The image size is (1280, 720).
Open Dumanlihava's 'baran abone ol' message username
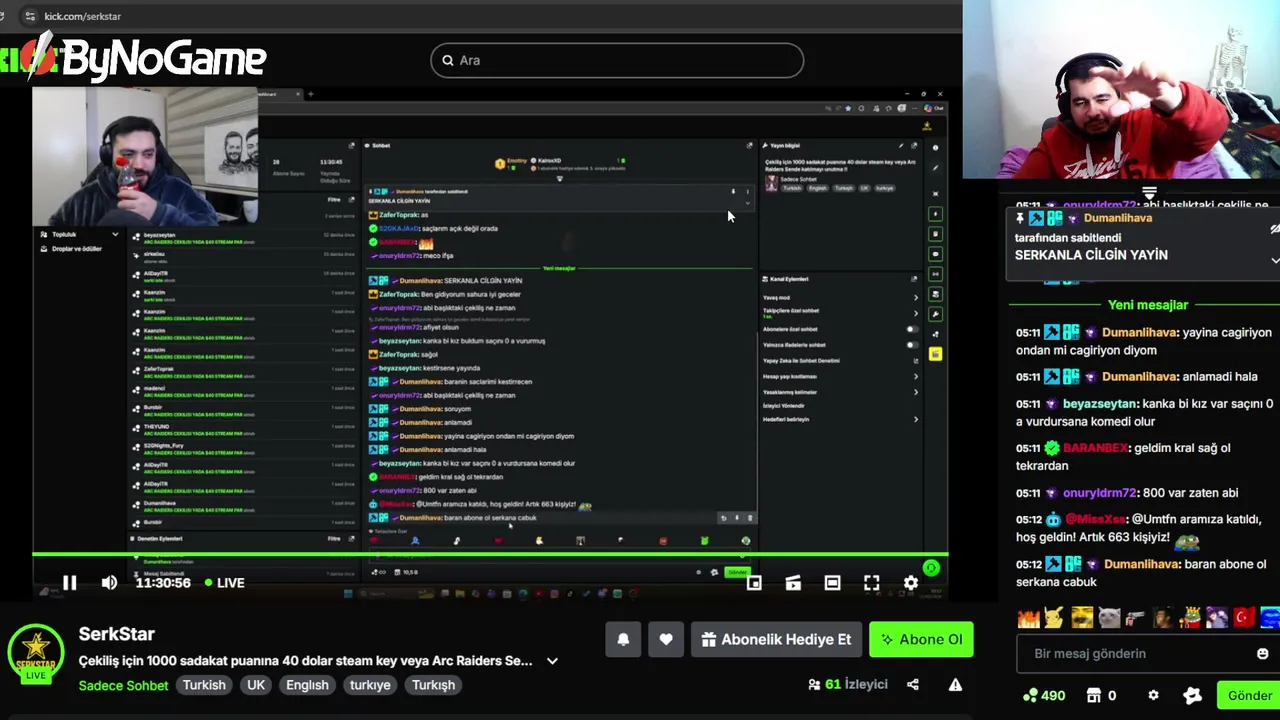(1140, 564)
